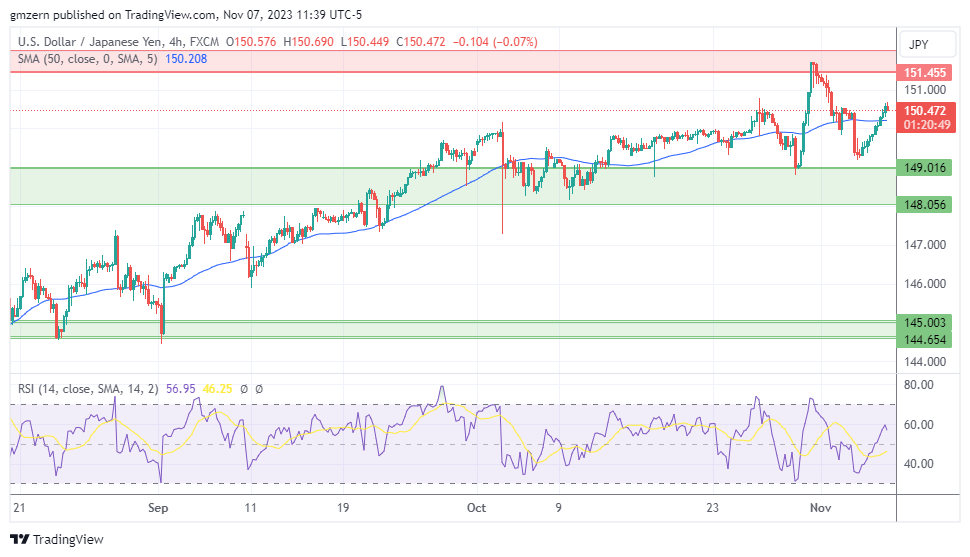Click the high price H150.690
Screen dimensions: 970x557
pos(308,42)
